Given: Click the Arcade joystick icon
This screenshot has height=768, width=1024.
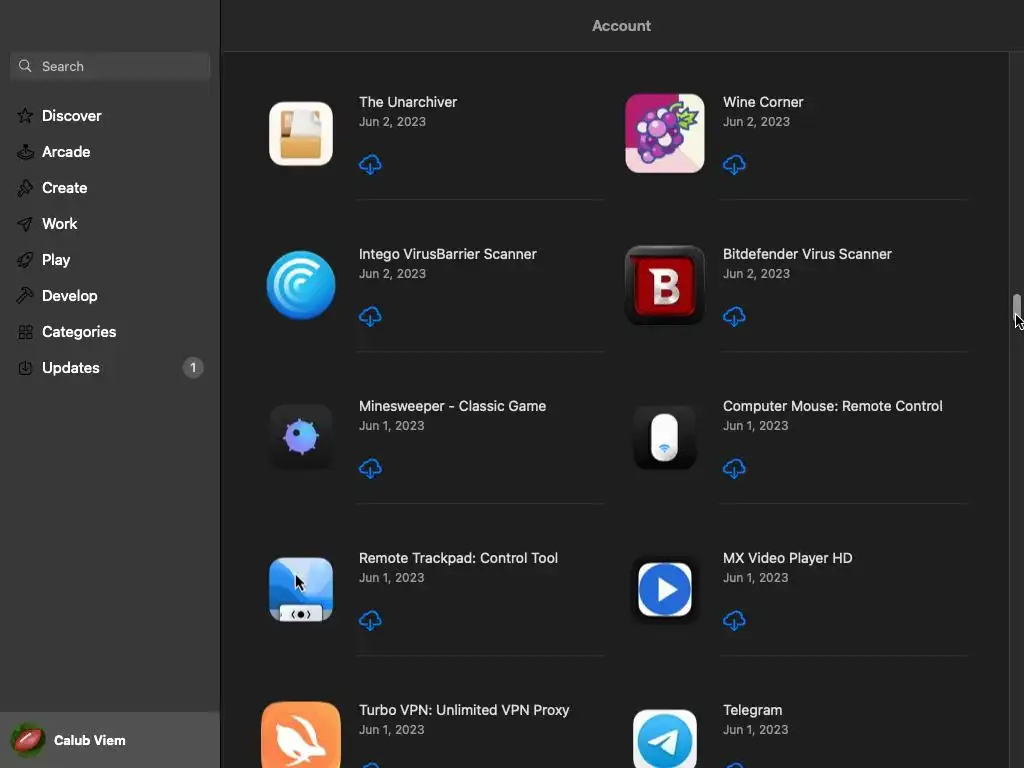Looking at the screenshot, I should [25, 152].
